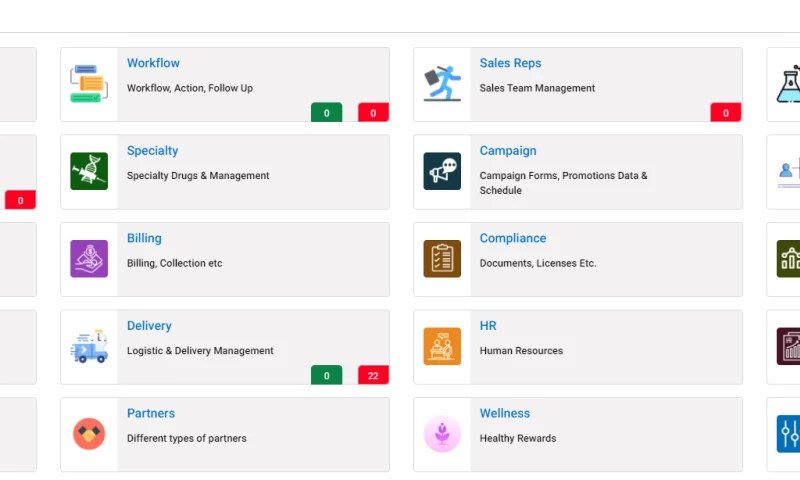The width and height of the screenshot is (800, 480).
Task: Click 'Billing, Collection etc' text
Action: (174, 263)
